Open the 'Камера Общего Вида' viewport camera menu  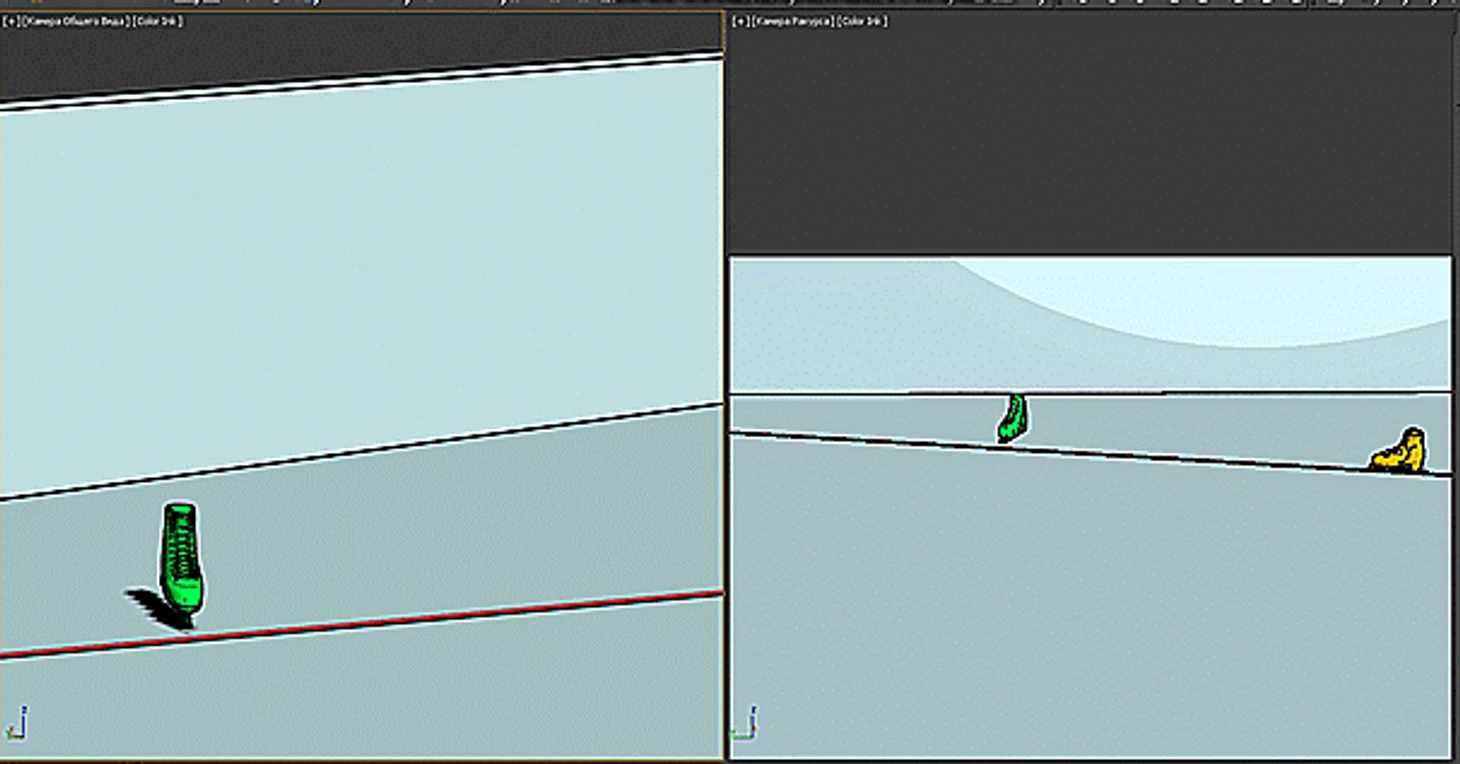click(x=75, y=21)
